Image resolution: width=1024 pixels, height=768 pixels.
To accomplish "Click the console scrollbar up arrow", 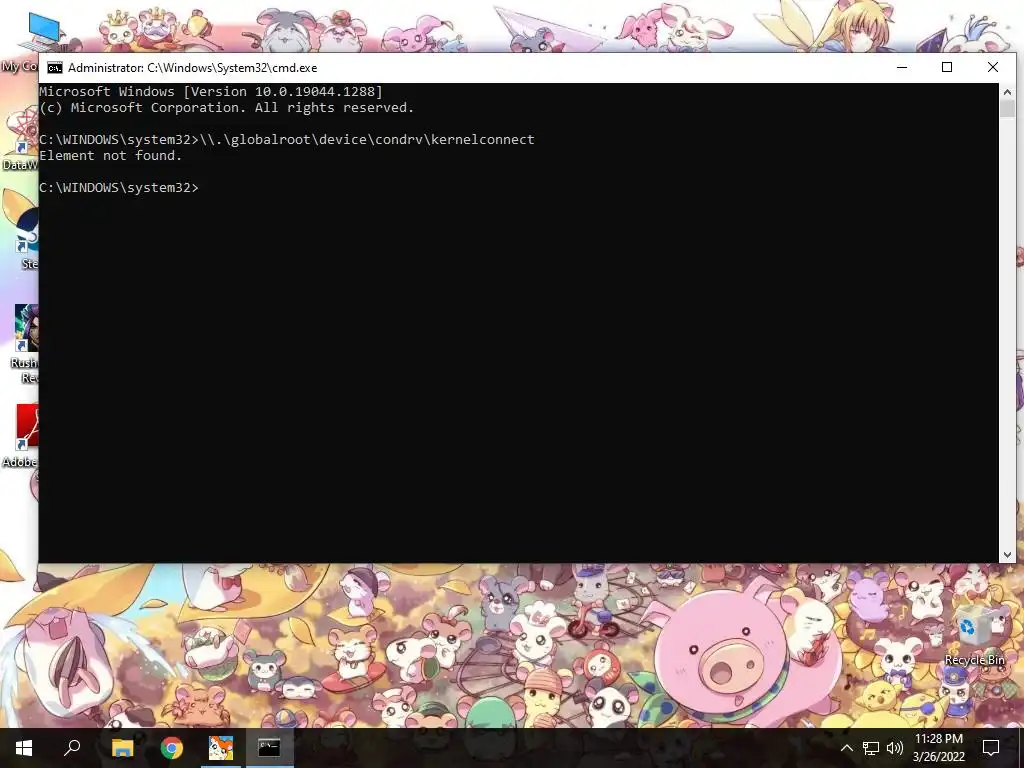I will coord(1007,91).
